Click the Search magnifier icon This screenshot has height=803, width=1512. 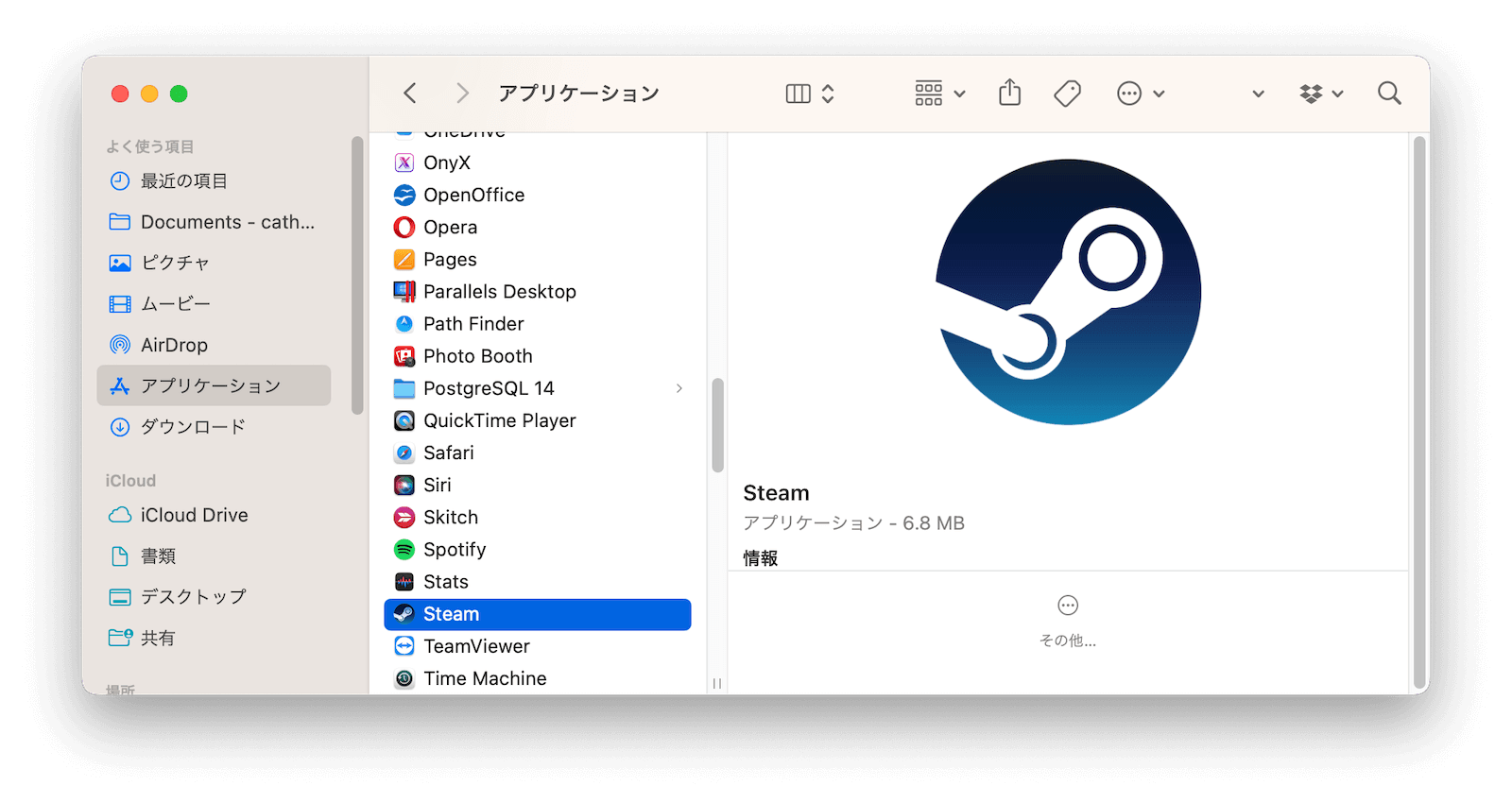tap(1389, 93)
